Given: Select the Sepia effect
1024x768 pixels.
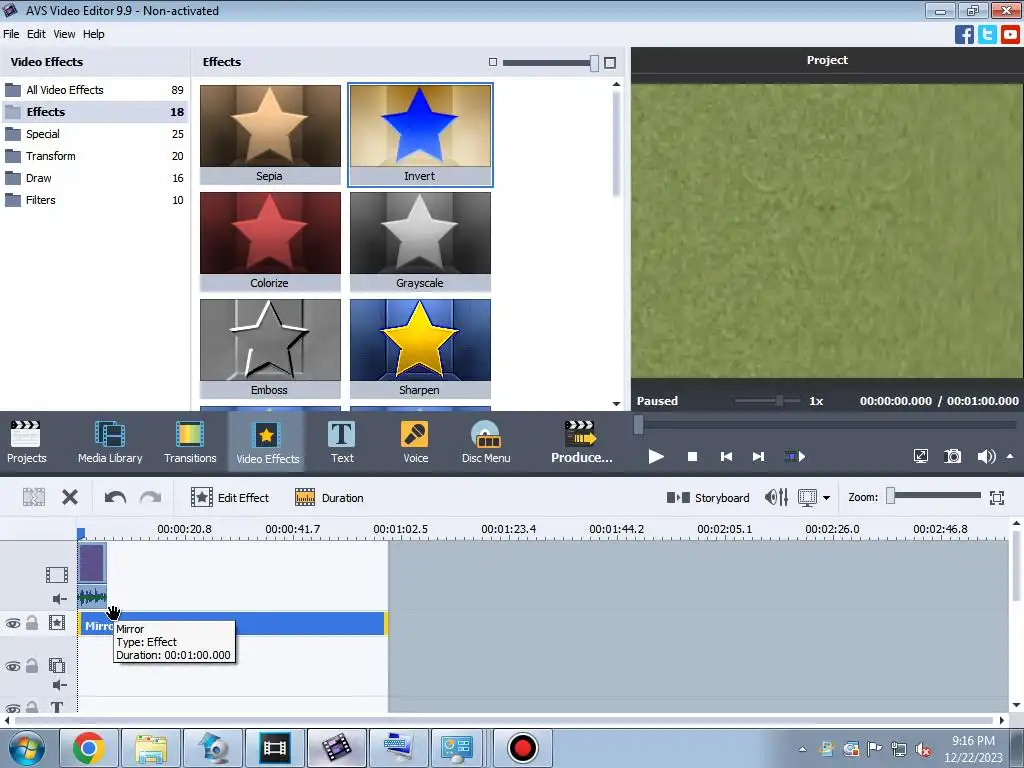Looking at the screenshot, I should click(270, 135).
